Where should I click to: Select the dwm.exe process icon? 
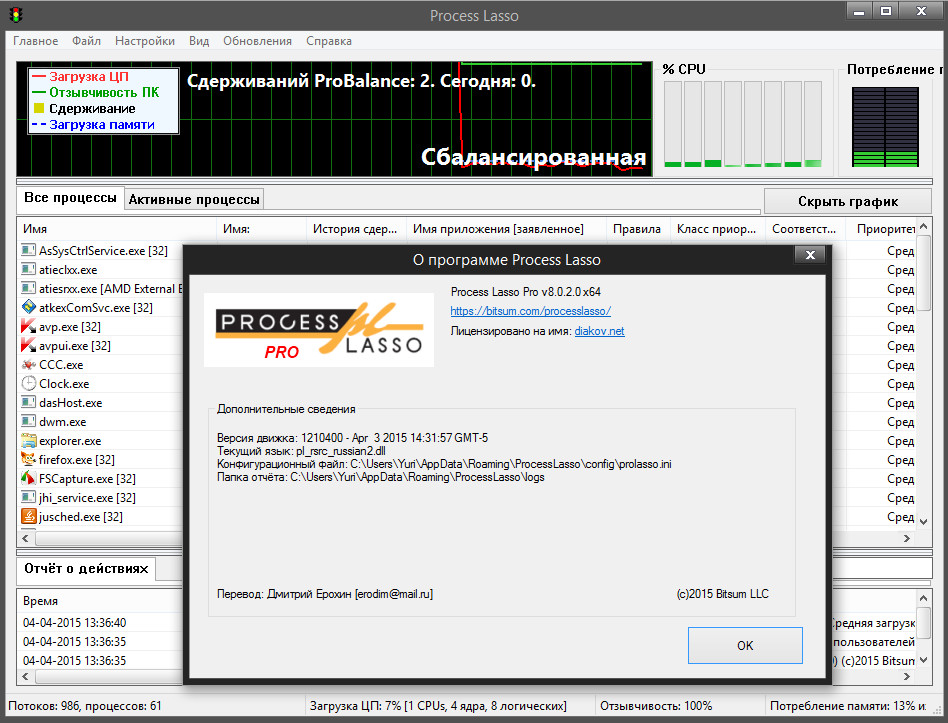tap(28, 421)
